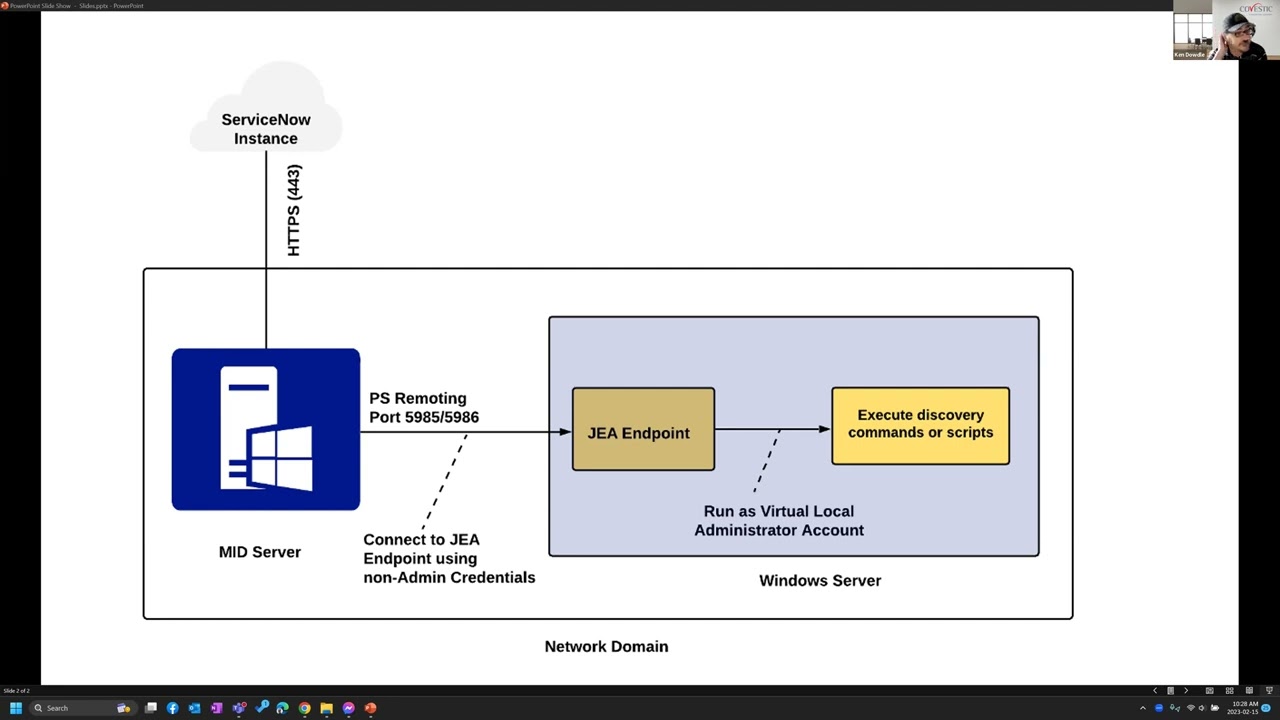
Task: Open Facebook taskbar icon
Action: 172,708
